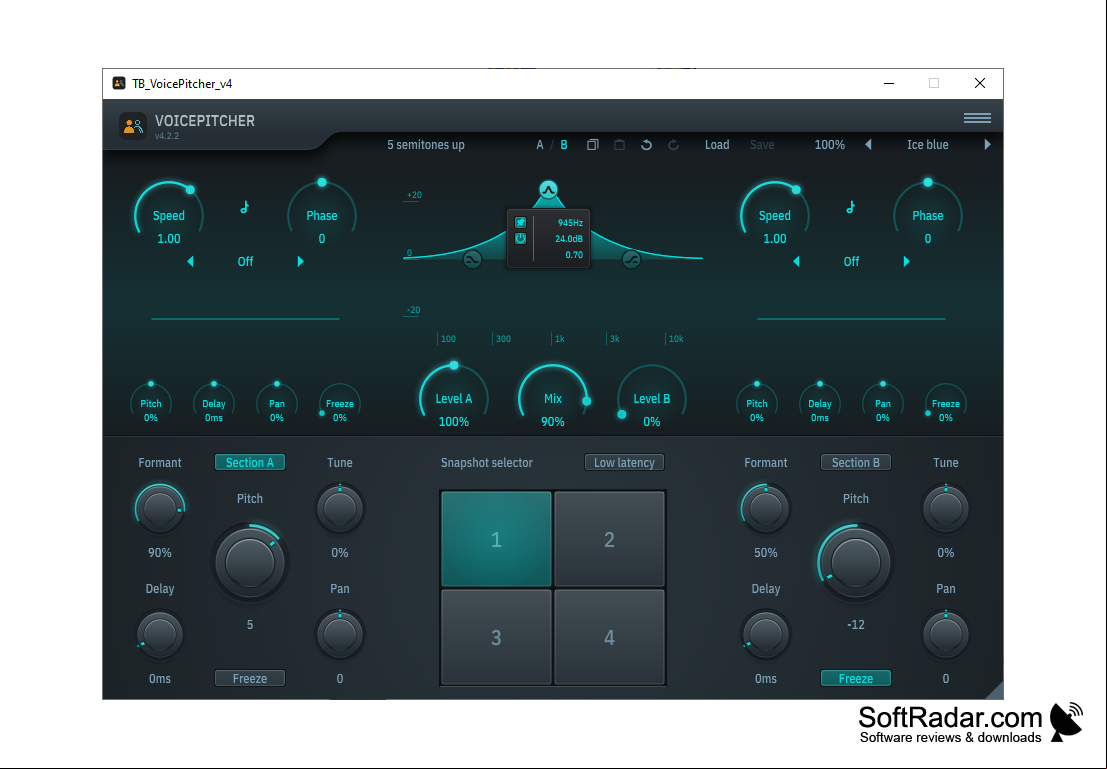Select the peak filter band handle on the EQ curve

click(549, 190)
